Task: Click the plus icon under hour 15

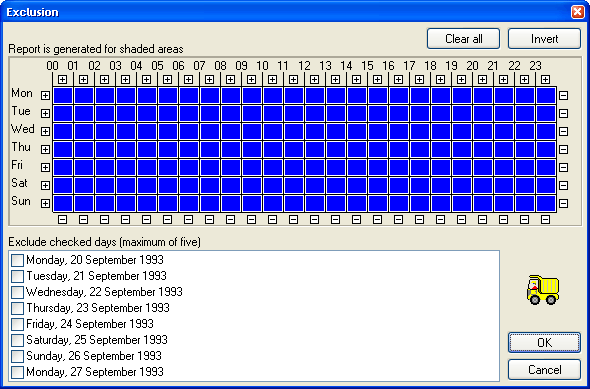Action: pos(377,79)
